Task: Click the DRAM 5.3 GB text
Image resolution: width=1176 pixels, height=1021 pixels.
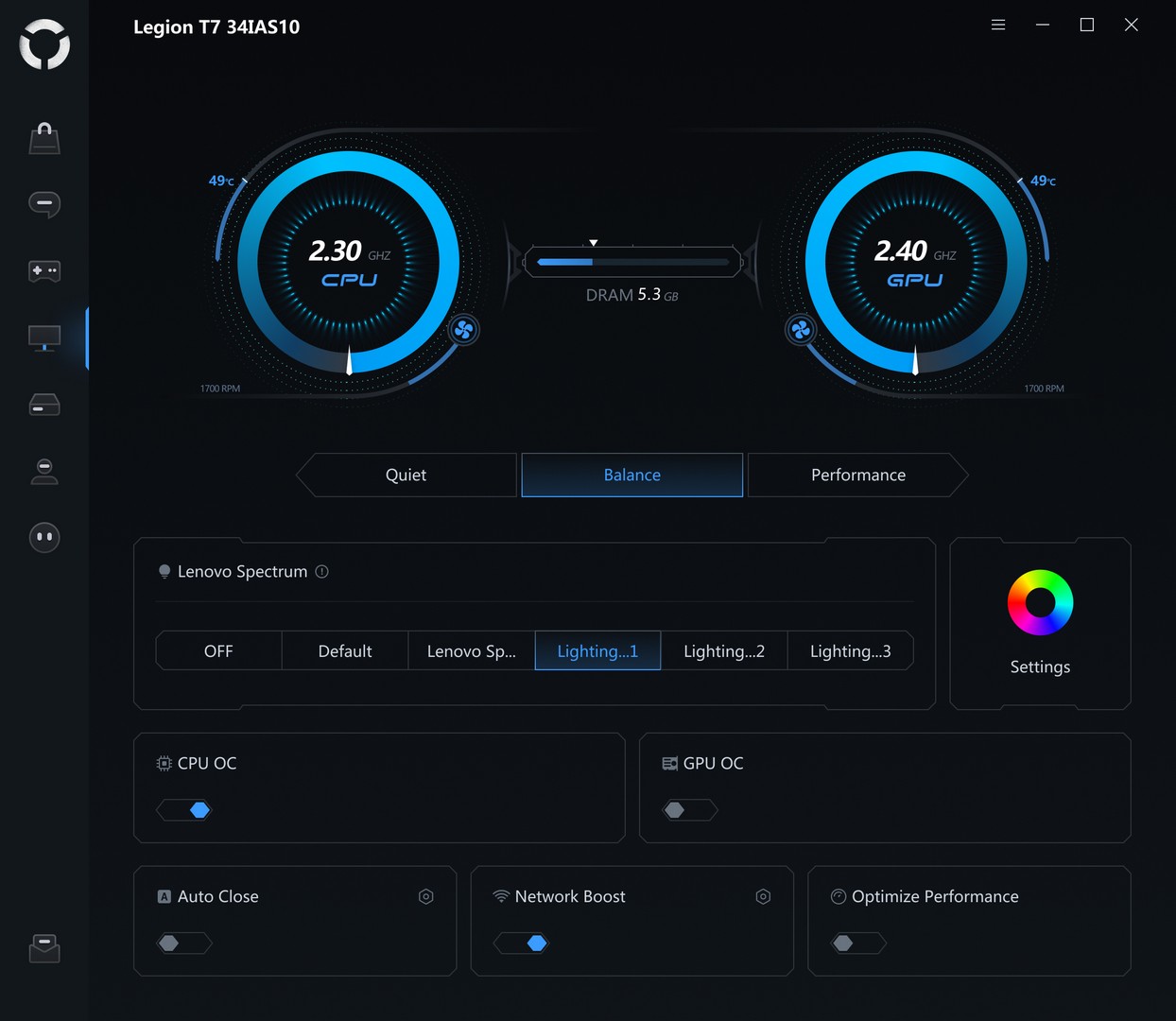Action: [x=632, y=295]
